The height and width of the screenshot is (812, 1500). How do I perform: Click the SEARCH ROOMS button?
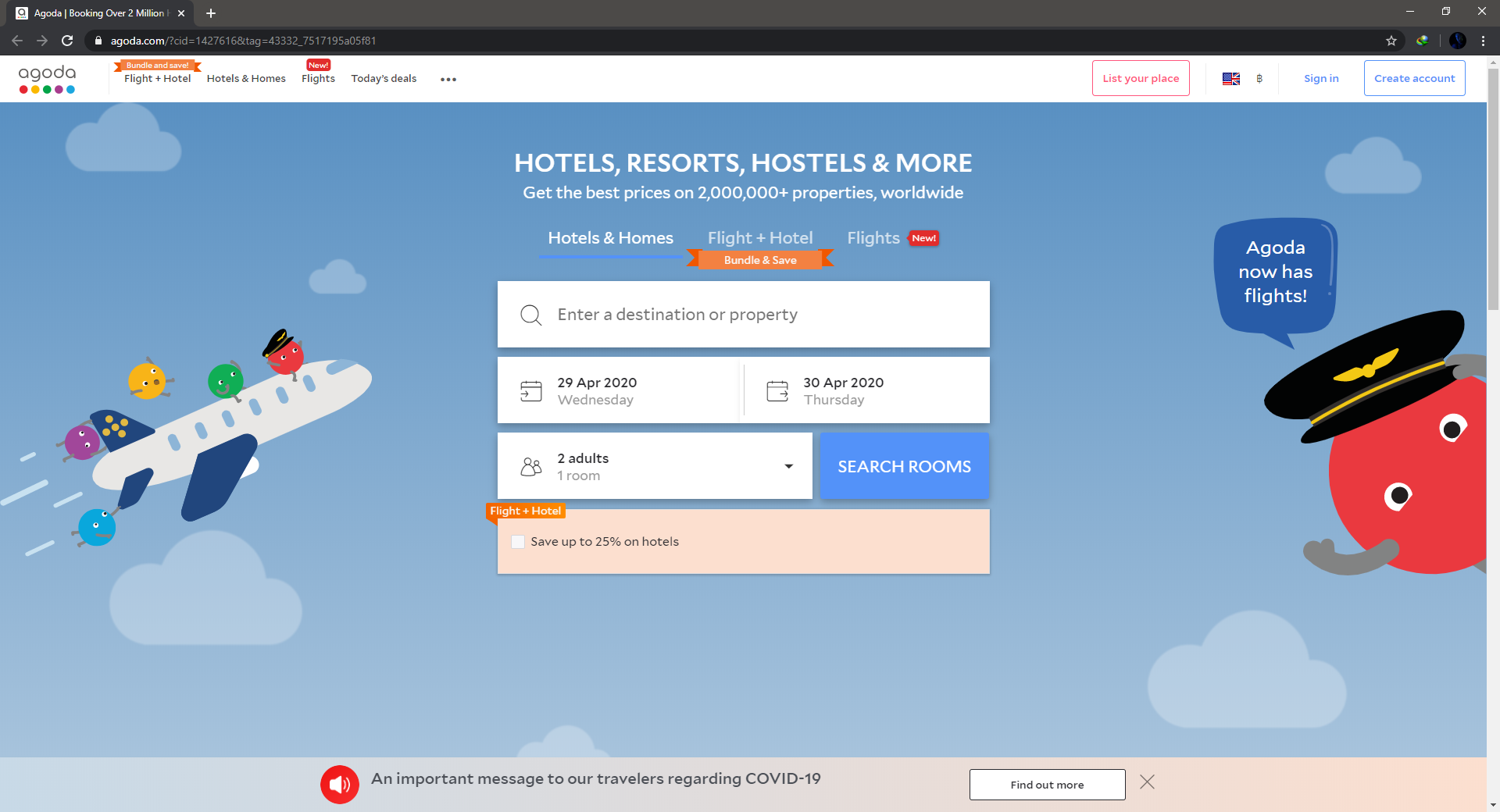click(x=904, y=466)
